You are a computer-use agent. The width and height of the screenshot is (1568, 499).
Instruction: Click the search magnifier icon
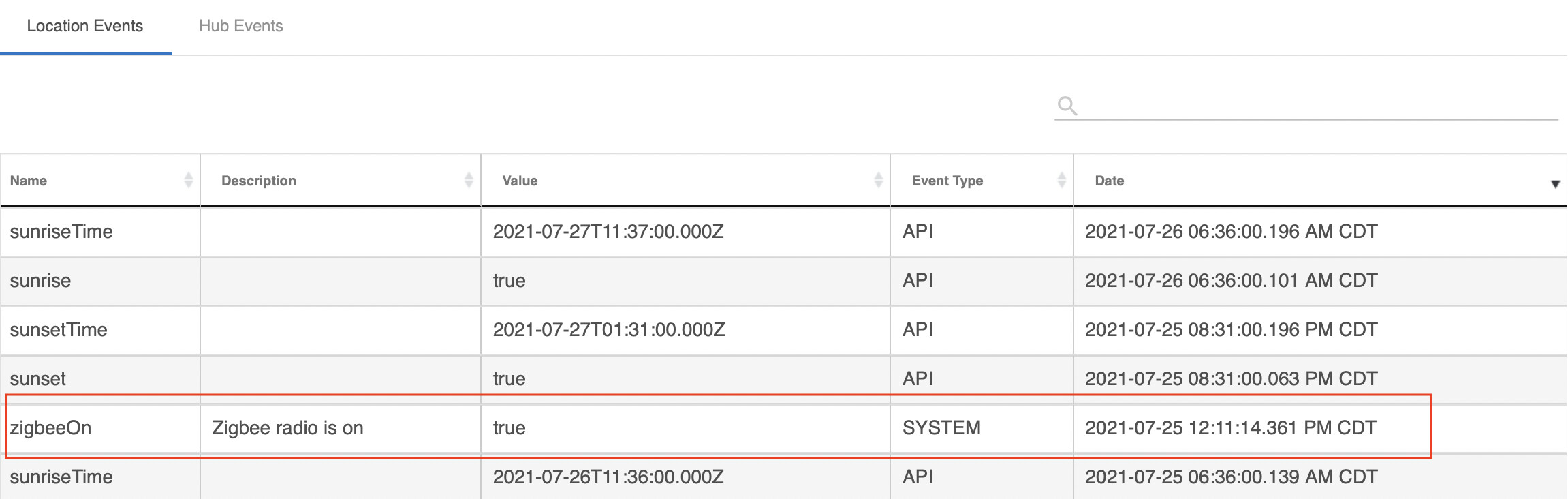pos(1067,106)
